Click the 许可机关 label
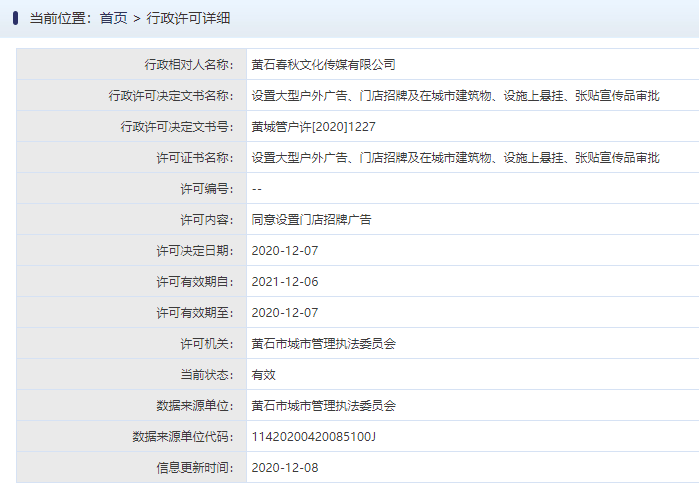 pyautogui.click(x=207, y=344)
